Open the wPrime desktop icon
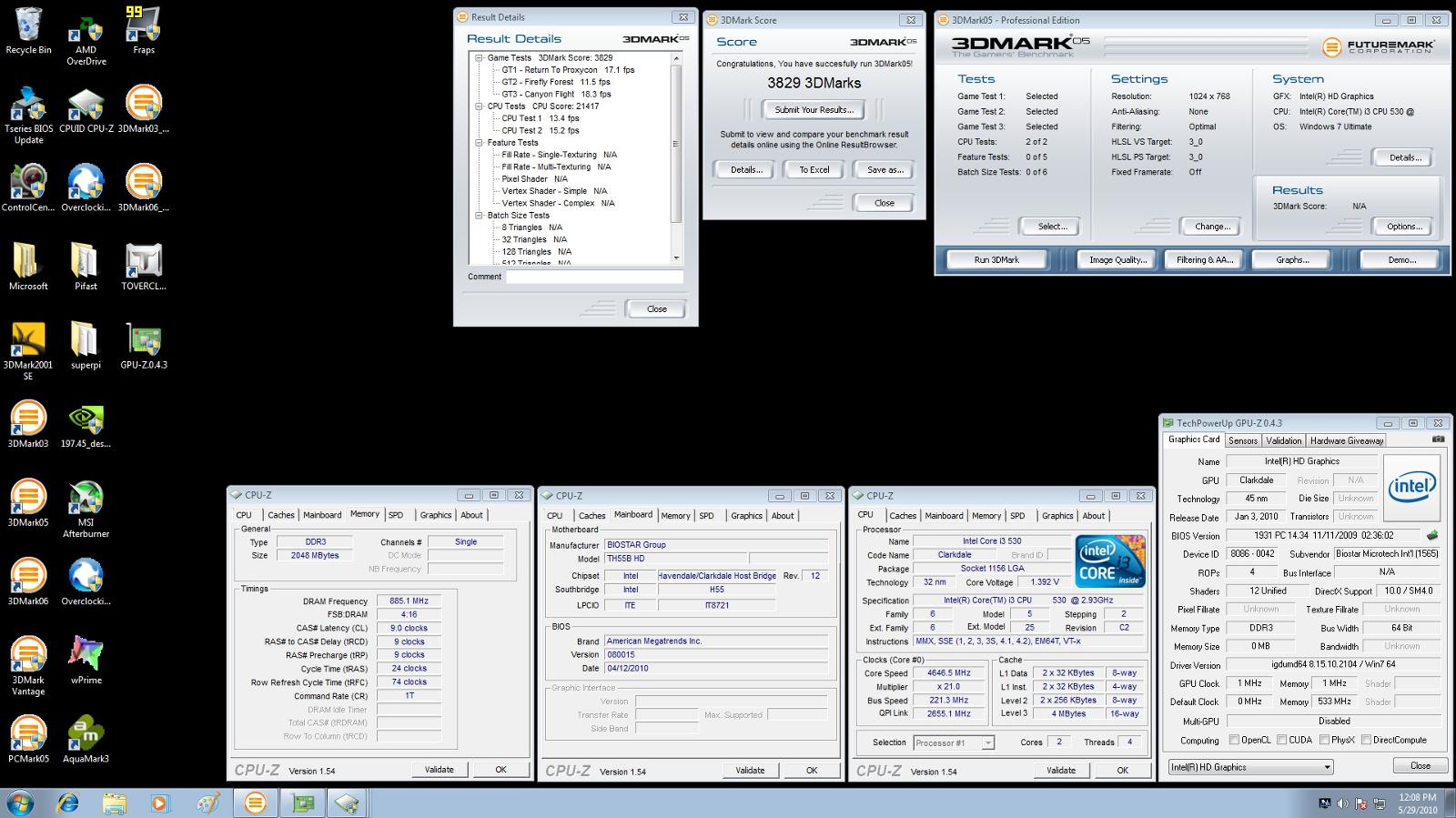This screenshot has height=818, width=1456. point(86,661)
